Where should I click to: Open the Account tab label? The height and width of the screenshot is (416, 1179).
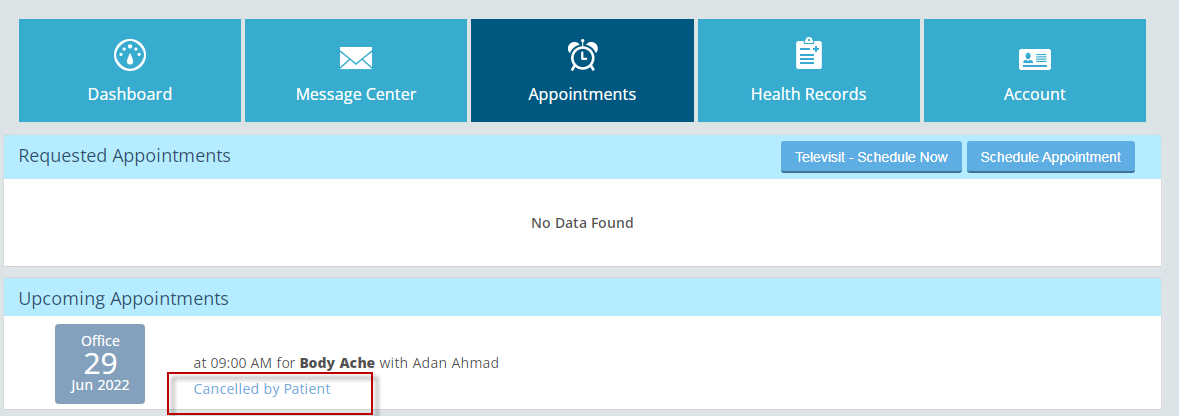tap(1035, 94)
